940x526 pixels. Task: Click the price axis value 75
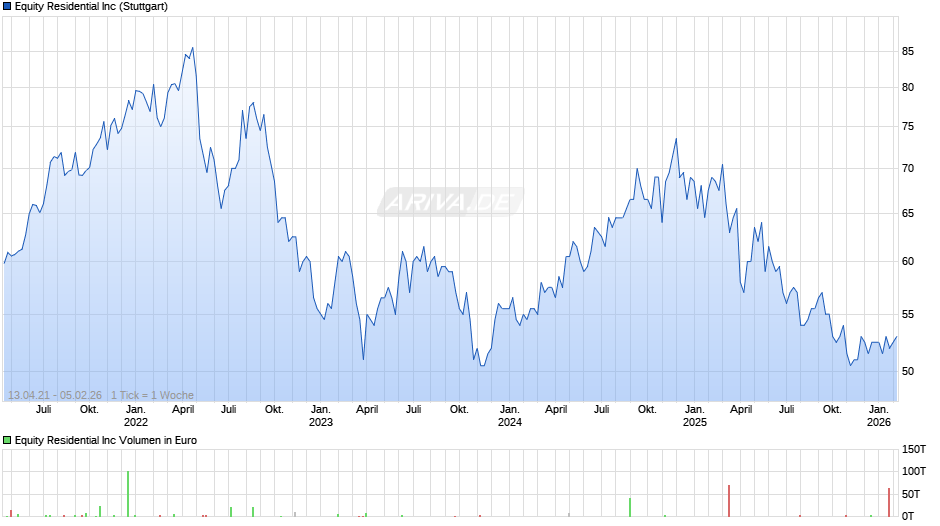[x=908, y=127]
